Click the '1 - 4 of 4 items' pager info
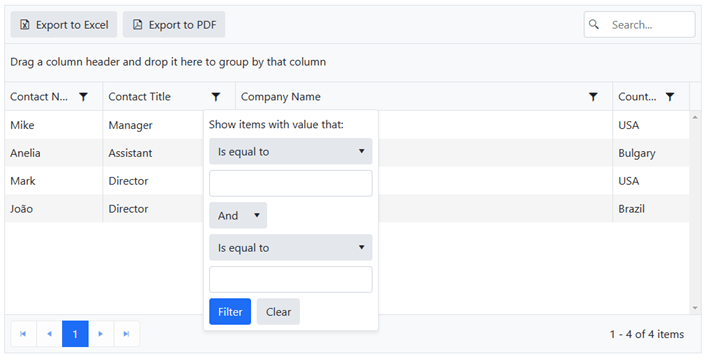Screen dimensions: 708x361 pyautogui.click(x=647, y=334)
